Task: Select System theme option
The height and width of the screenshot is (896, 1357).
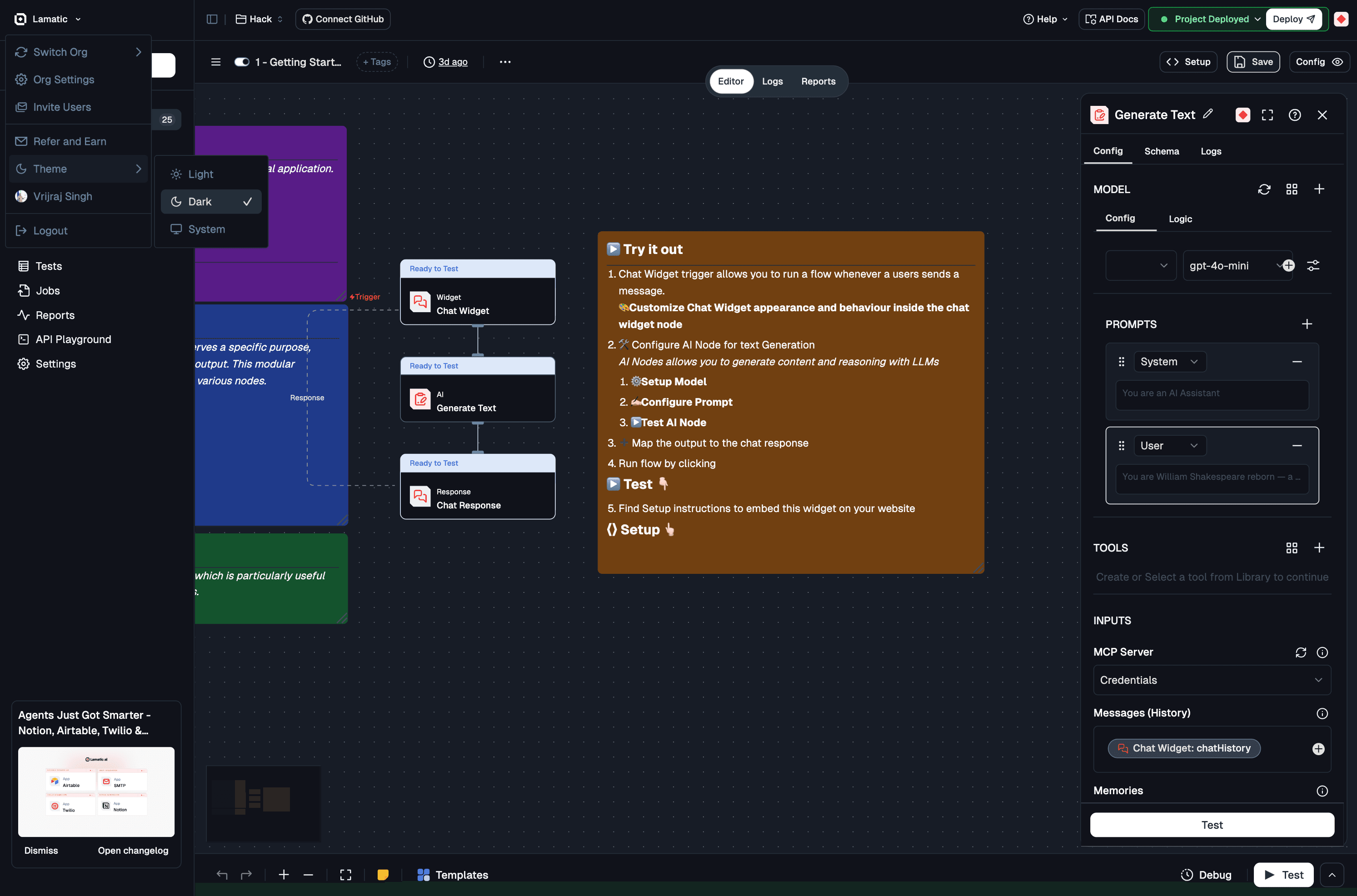Action: coord(206,229)
